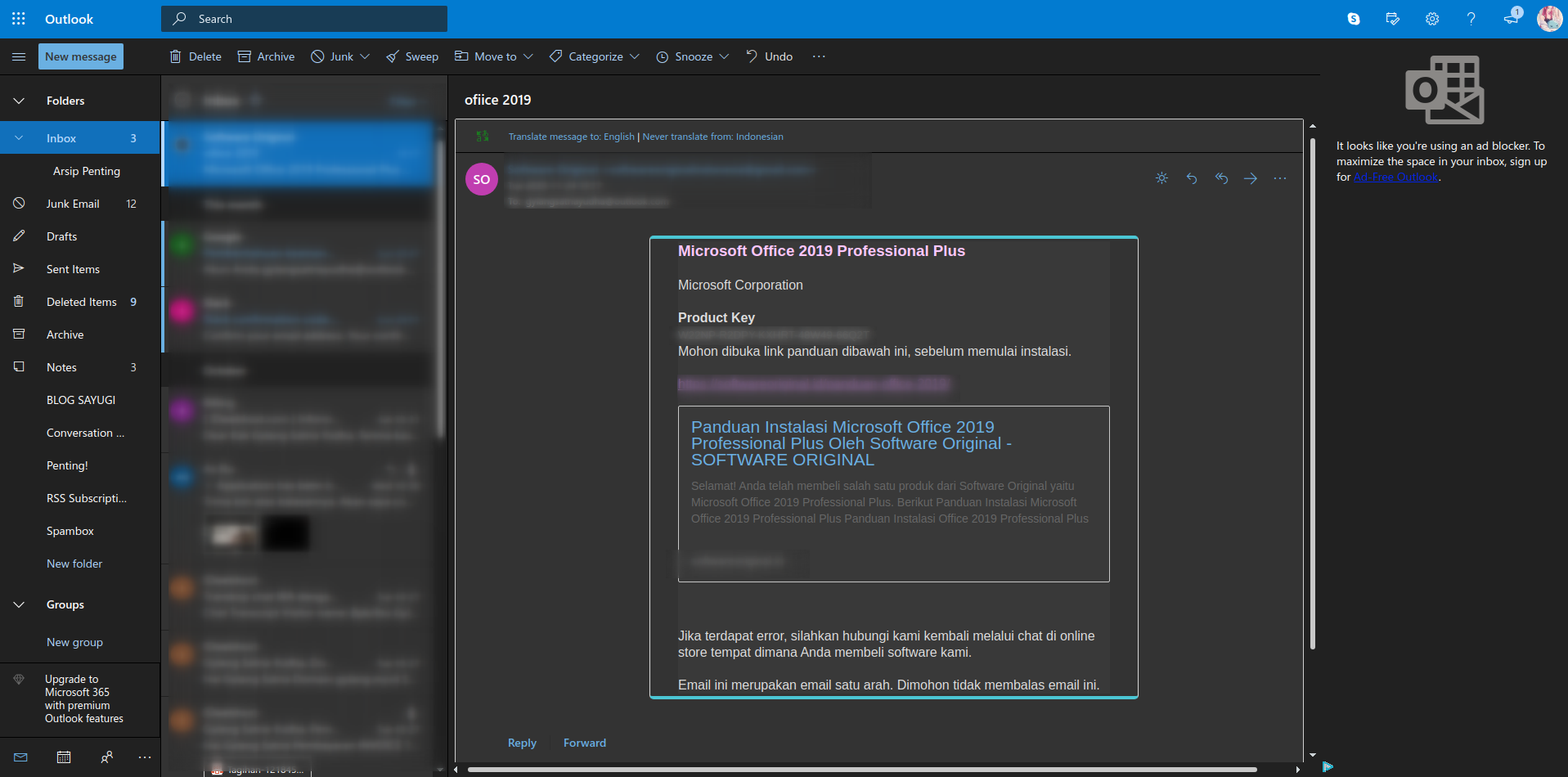Open Skype from the header
Viewport: 1568px width, 777px height.
coord(1354,19)
